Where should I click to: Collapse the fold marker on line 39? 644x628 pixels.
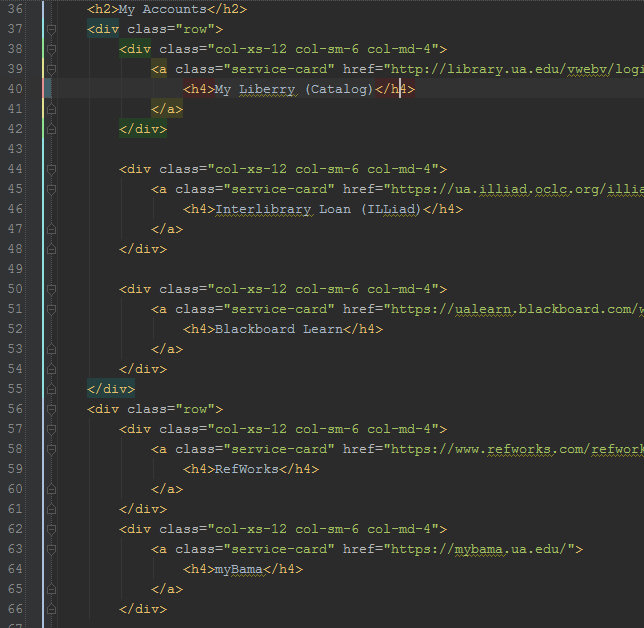[x=51, y=69]
